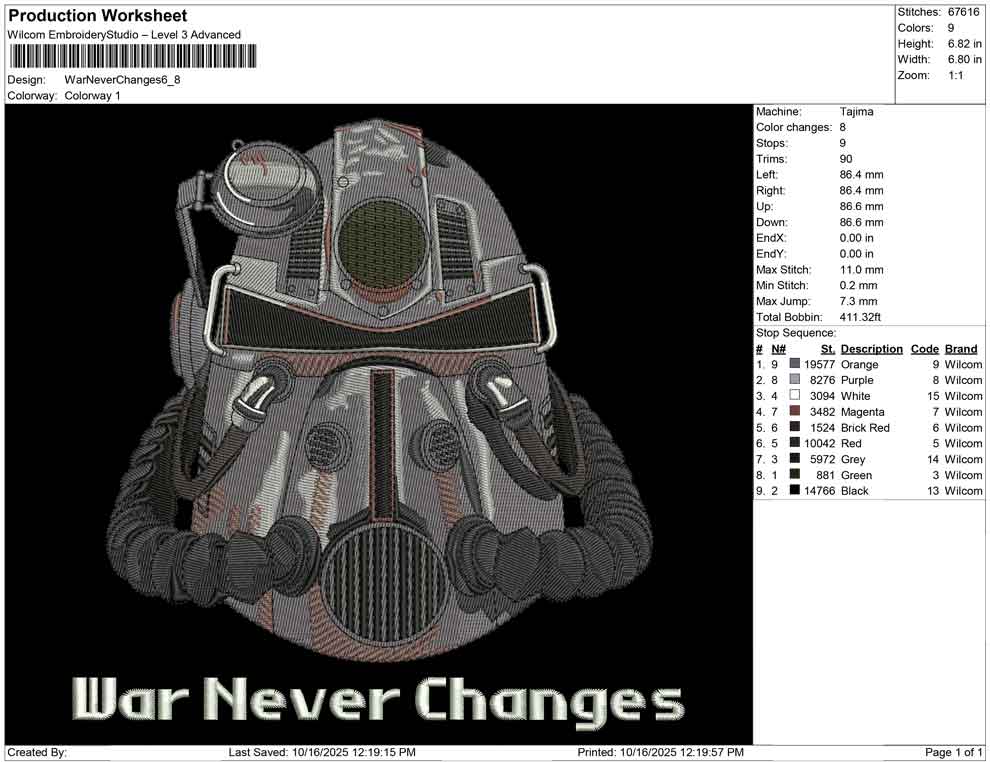Click the 'Last Saved: 10/16/2025 12:19:15 PM' text
The image size is (990, 762).
click(322, 752)
